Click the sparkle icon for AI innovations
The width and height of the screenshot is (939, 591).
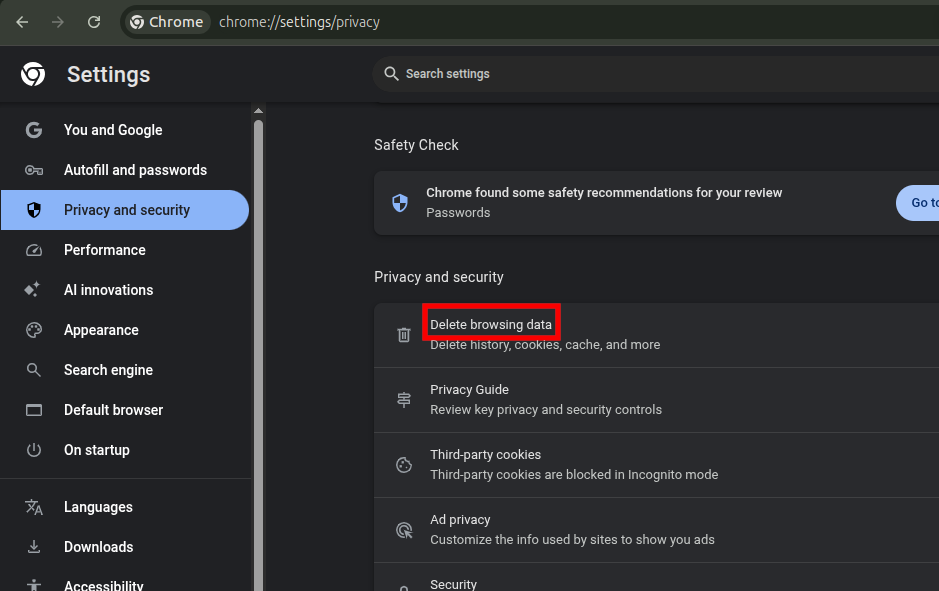(32, 289)
